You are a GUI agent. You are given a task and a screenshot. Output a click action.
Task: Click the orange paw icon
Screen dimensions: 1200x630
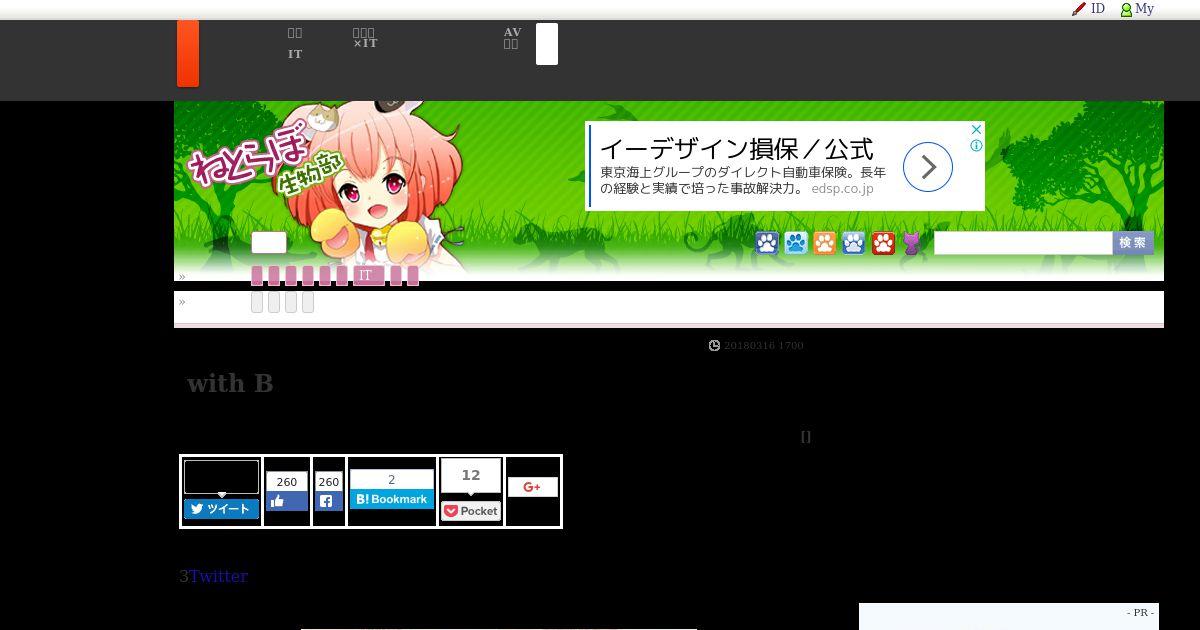825,243
